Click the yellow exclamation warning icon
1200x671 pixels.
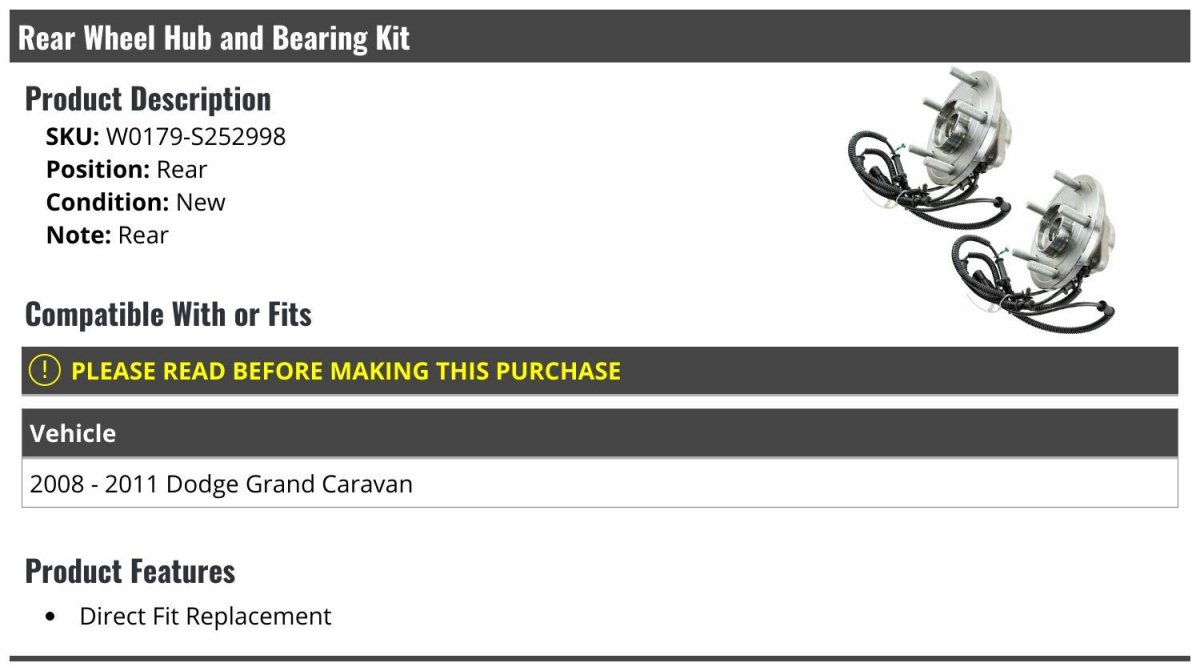(x=44, y=370)
